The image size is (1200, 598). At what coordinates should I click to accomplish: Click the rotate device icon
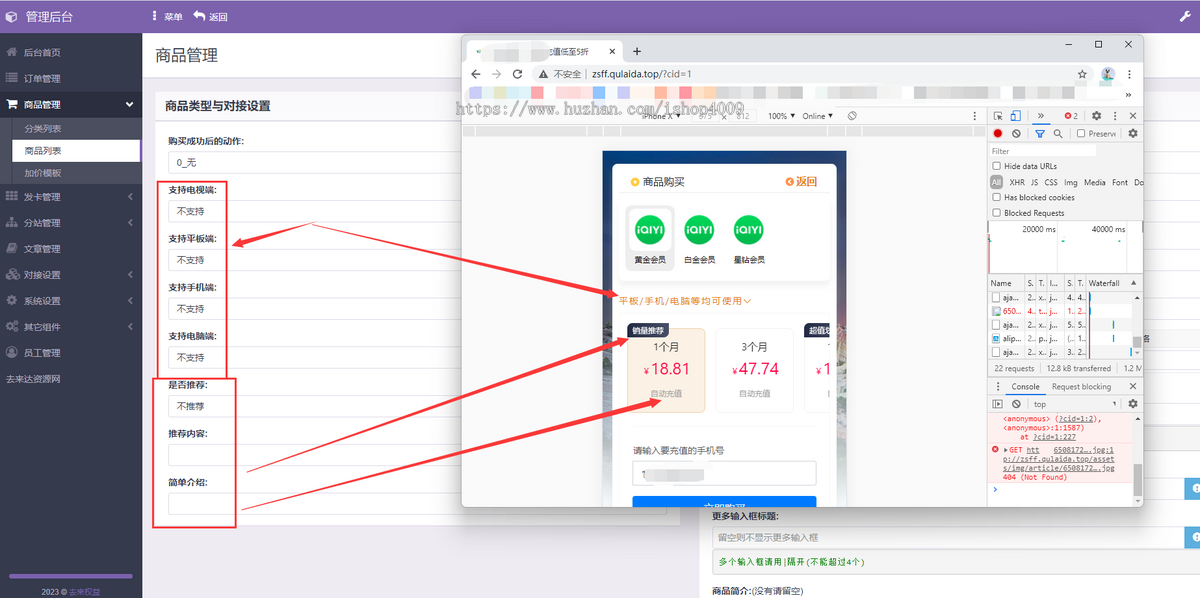(852, 116)
